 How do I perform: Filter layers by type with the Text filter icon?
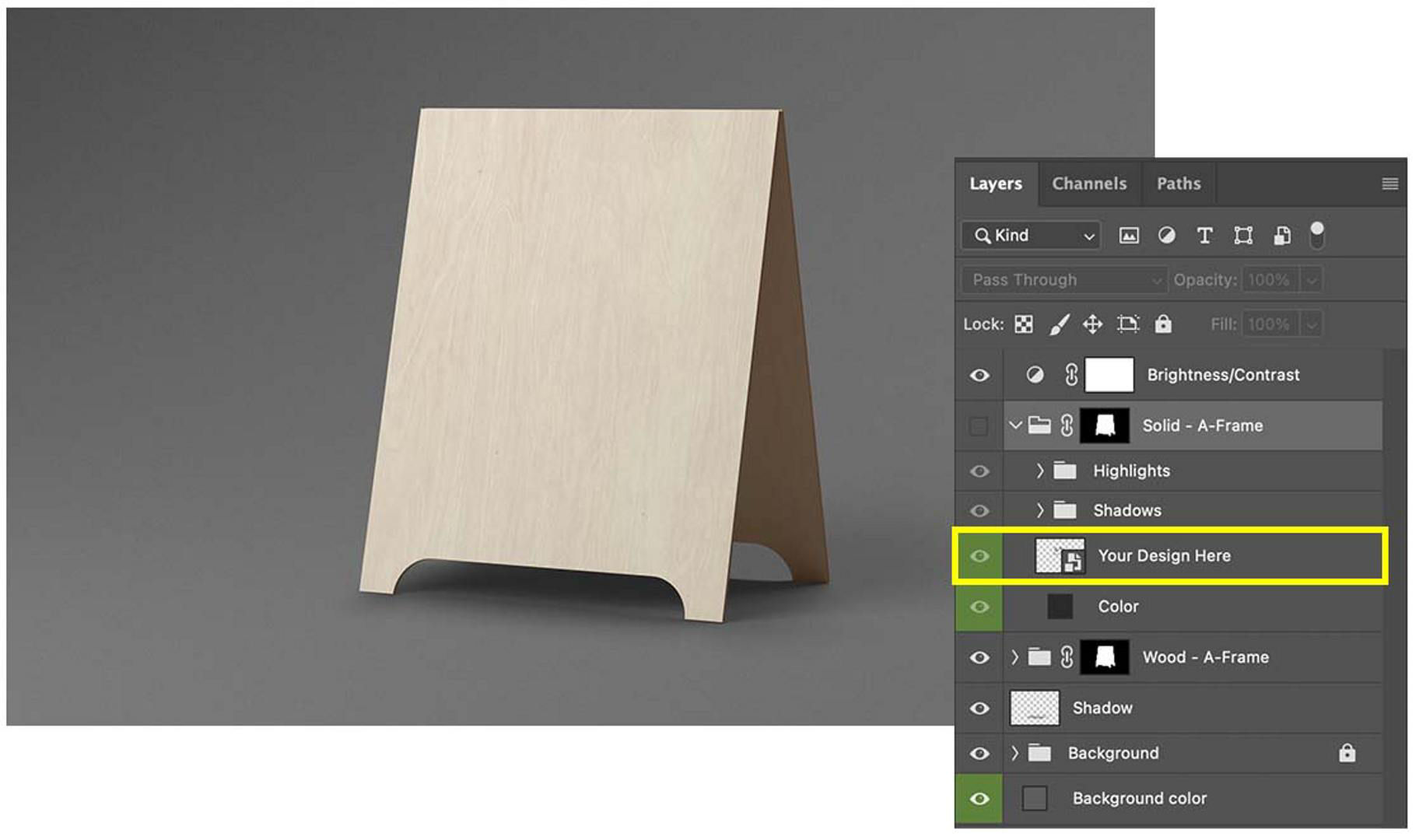[x=1204, y=236]
